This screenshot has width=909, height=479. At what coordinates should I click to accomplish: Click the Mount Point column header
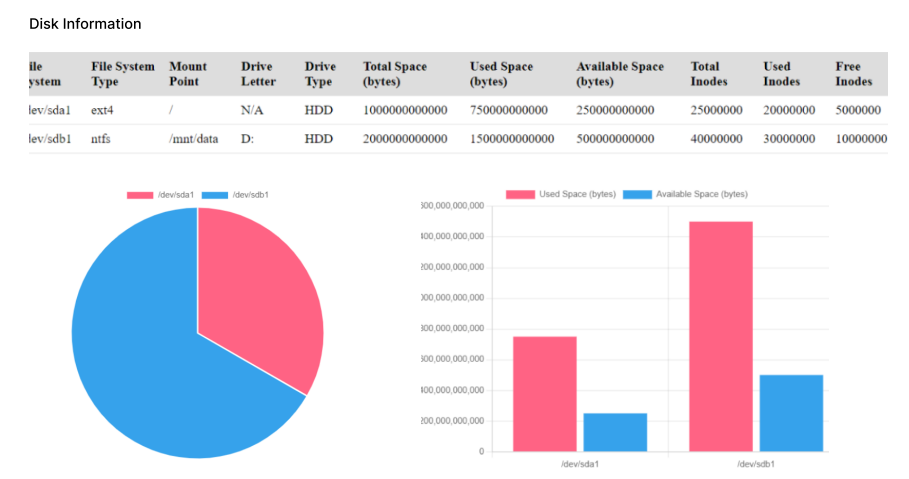(189, 74)
